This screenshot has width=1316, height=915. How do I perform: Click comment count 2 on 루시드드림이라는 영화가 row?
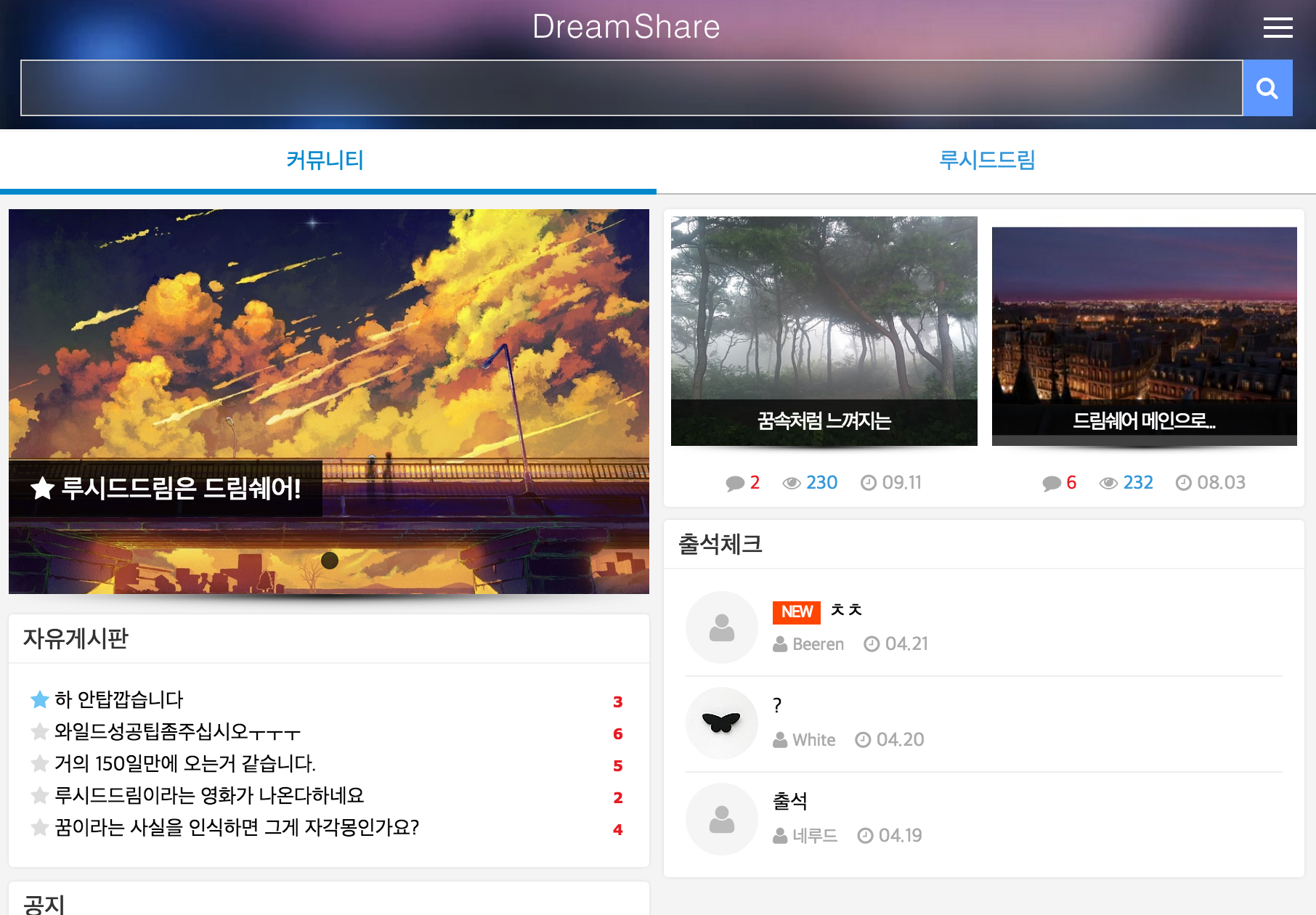point(618,797)
